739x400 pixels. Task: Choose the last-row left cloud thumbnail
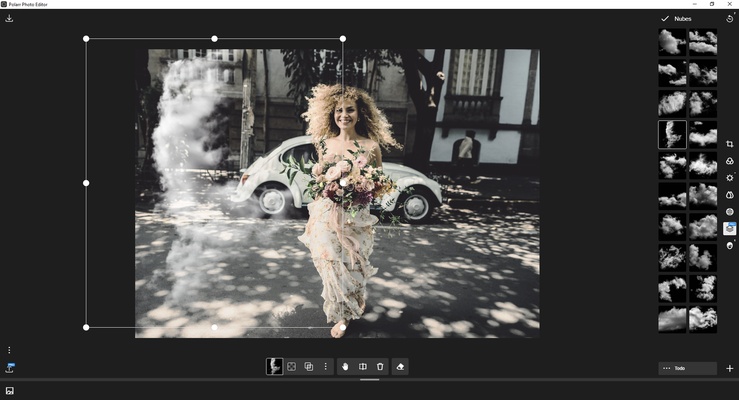(672, 319)
